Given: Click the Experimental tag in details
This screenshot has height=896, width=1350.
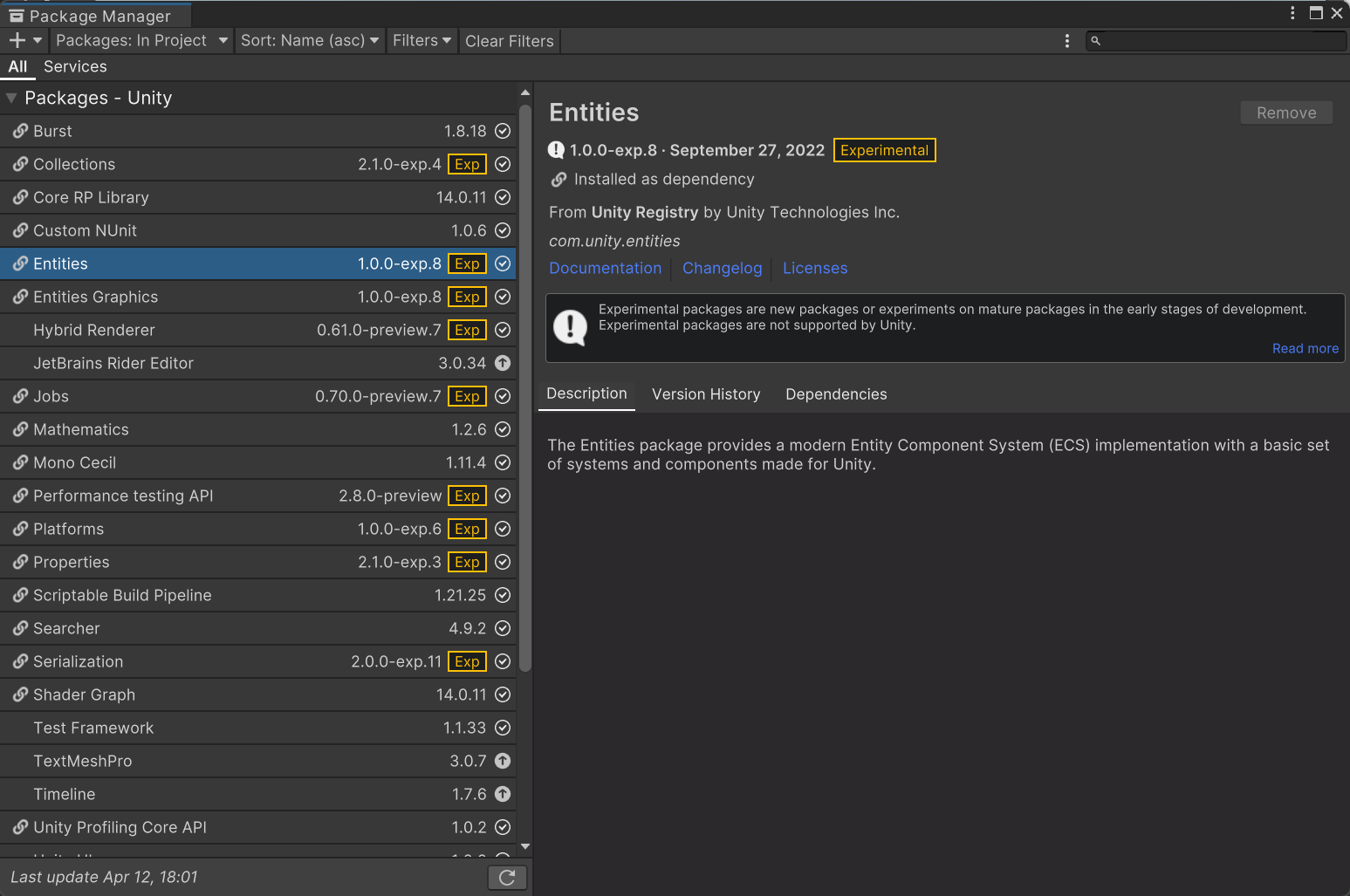Looking at the screenshot, I should (x=884, y=150).
